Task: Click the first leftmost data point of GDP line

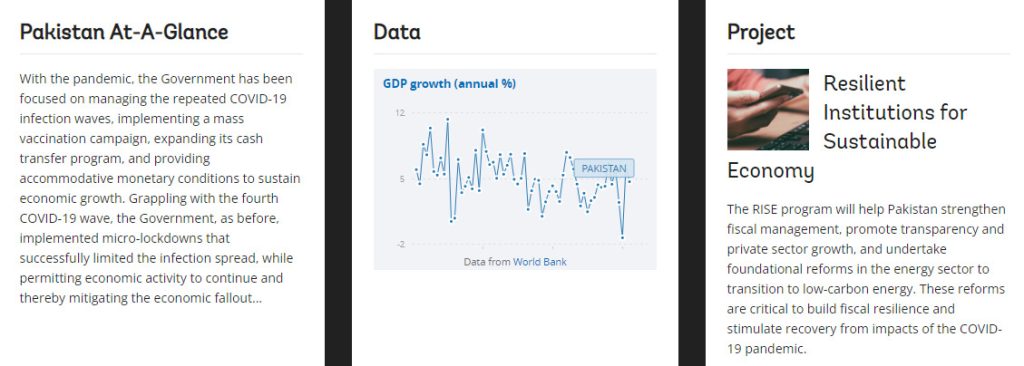Action: [416, 169]
